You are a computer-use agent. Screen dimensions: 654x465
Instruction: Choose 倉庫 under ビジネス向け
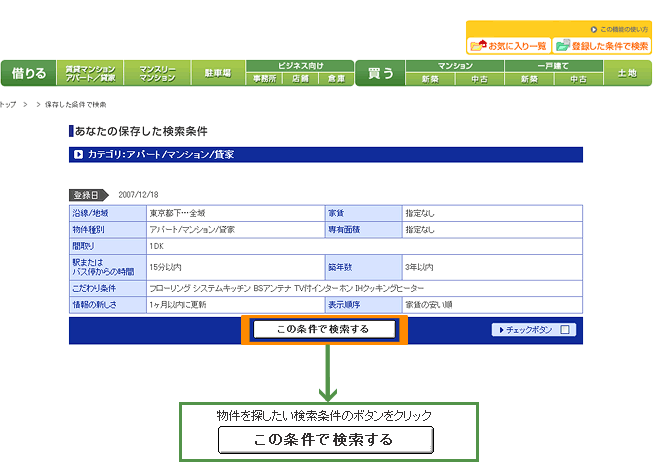pos(335,79)
